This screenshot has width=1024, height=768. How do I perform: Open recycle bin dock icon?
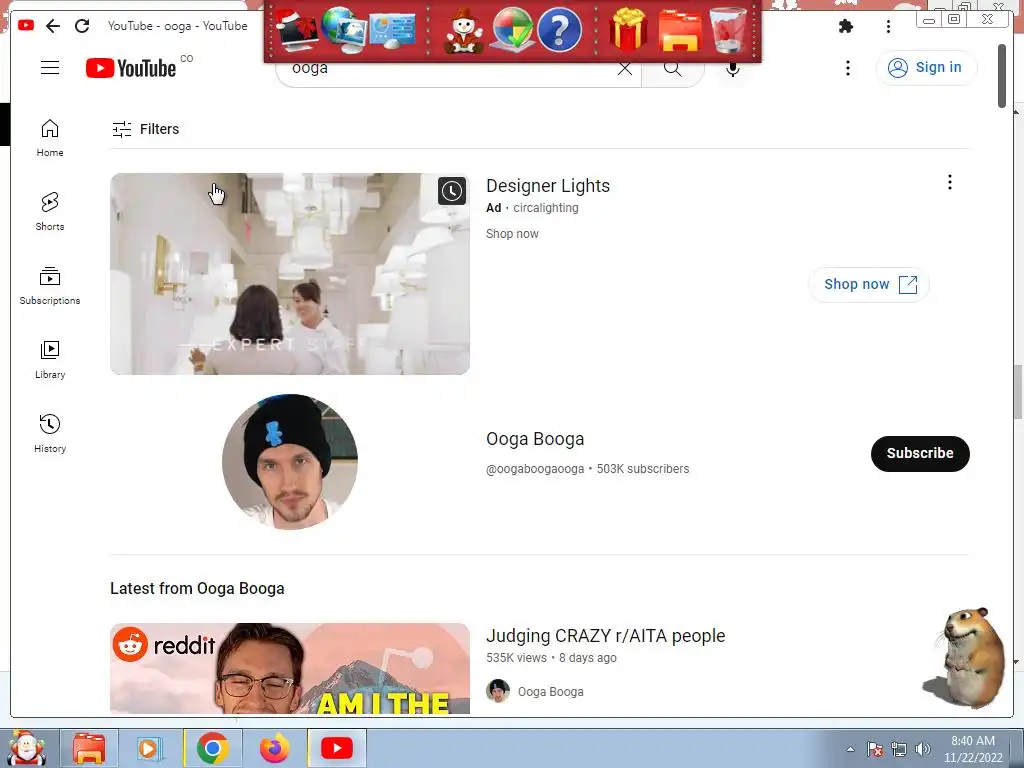728,29
